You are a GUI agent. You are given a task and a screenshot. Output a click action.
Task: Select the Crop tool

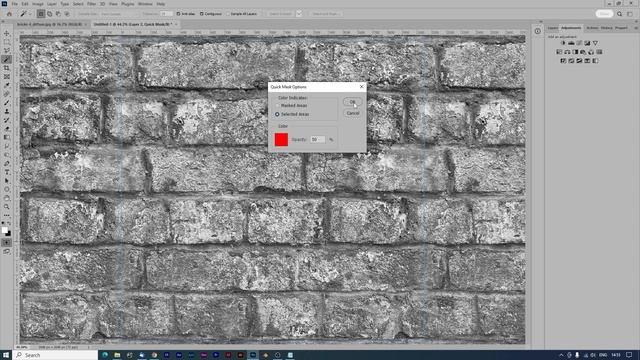[x=7, y=68]
